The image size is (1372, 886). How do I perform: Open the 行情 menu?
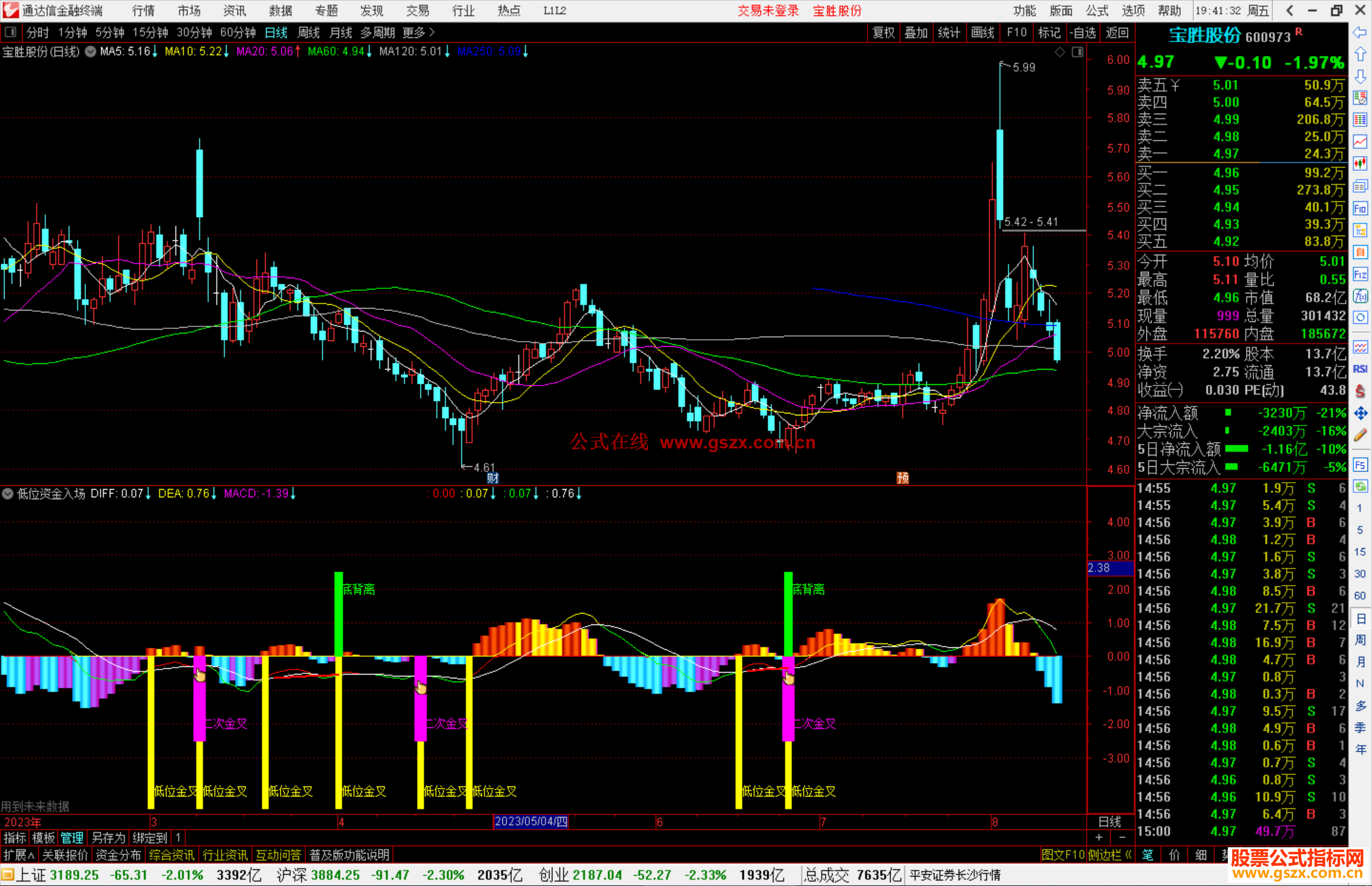click(x=143, y=11)
